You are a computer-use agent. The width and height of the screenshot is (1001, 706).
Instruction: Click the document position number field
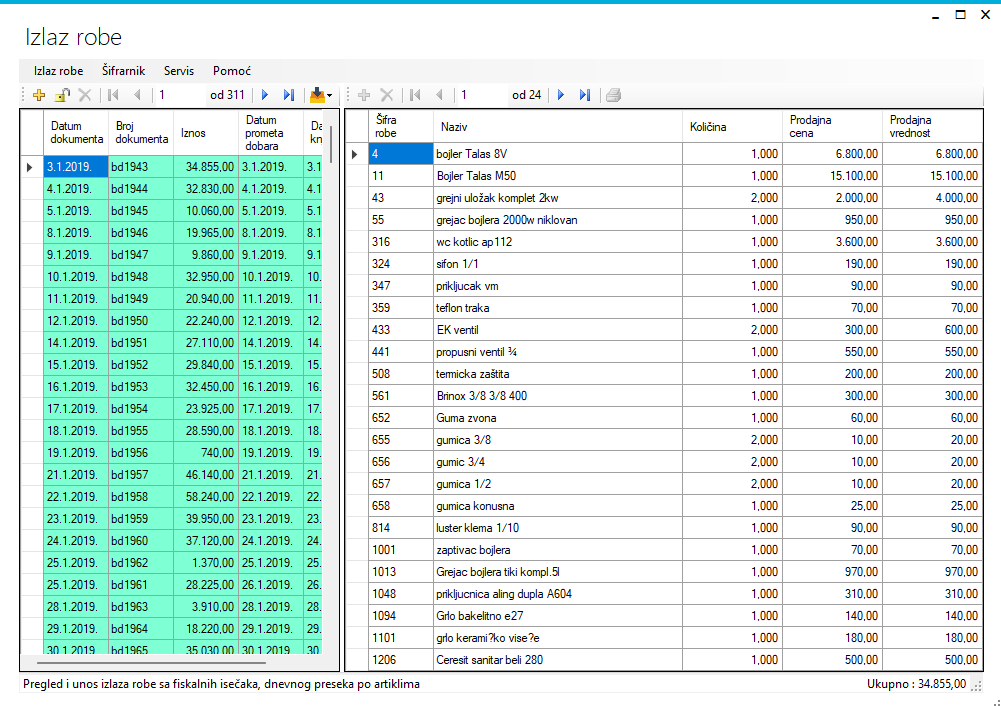pyautogui.click(x=180, y=95)
